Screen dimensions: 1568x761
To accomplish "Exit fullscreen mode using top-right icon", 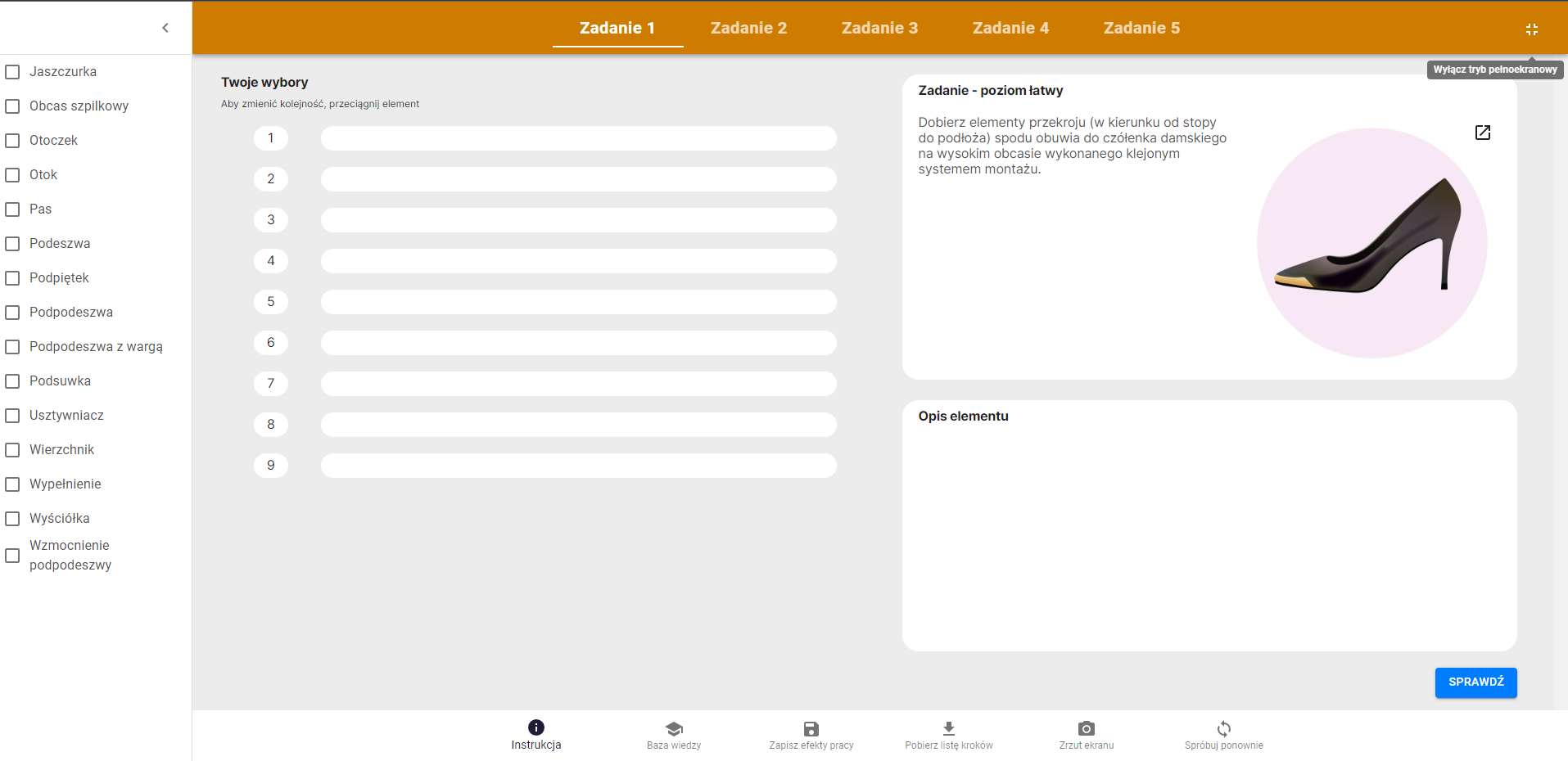I will tap(1531, 29).
